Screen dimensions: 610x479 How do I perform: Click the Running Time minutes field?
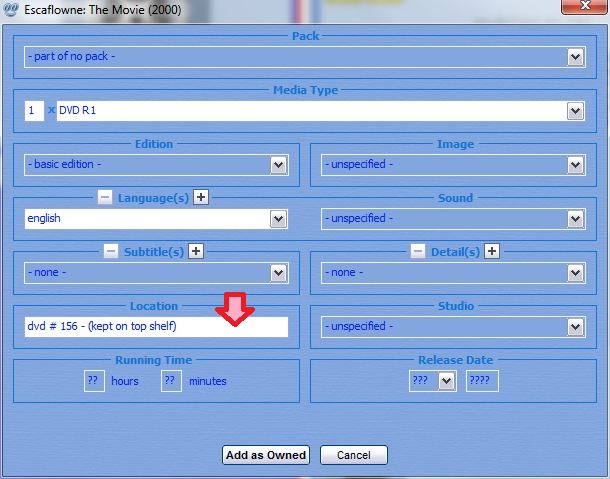171,381
